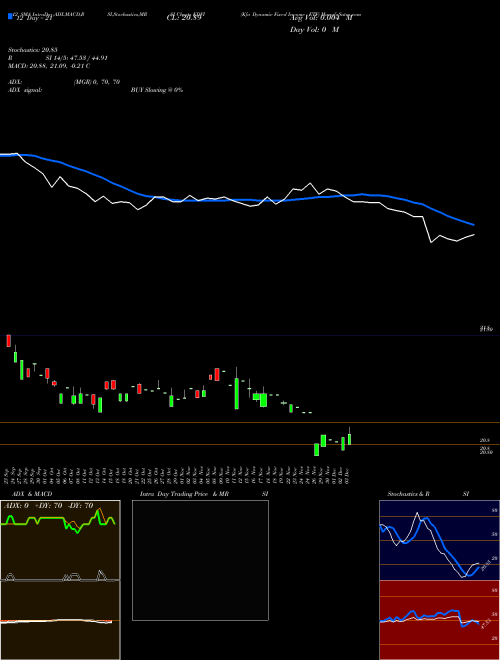Click the 'Avg Vol: 0.004 M' text

pos(321,18)
